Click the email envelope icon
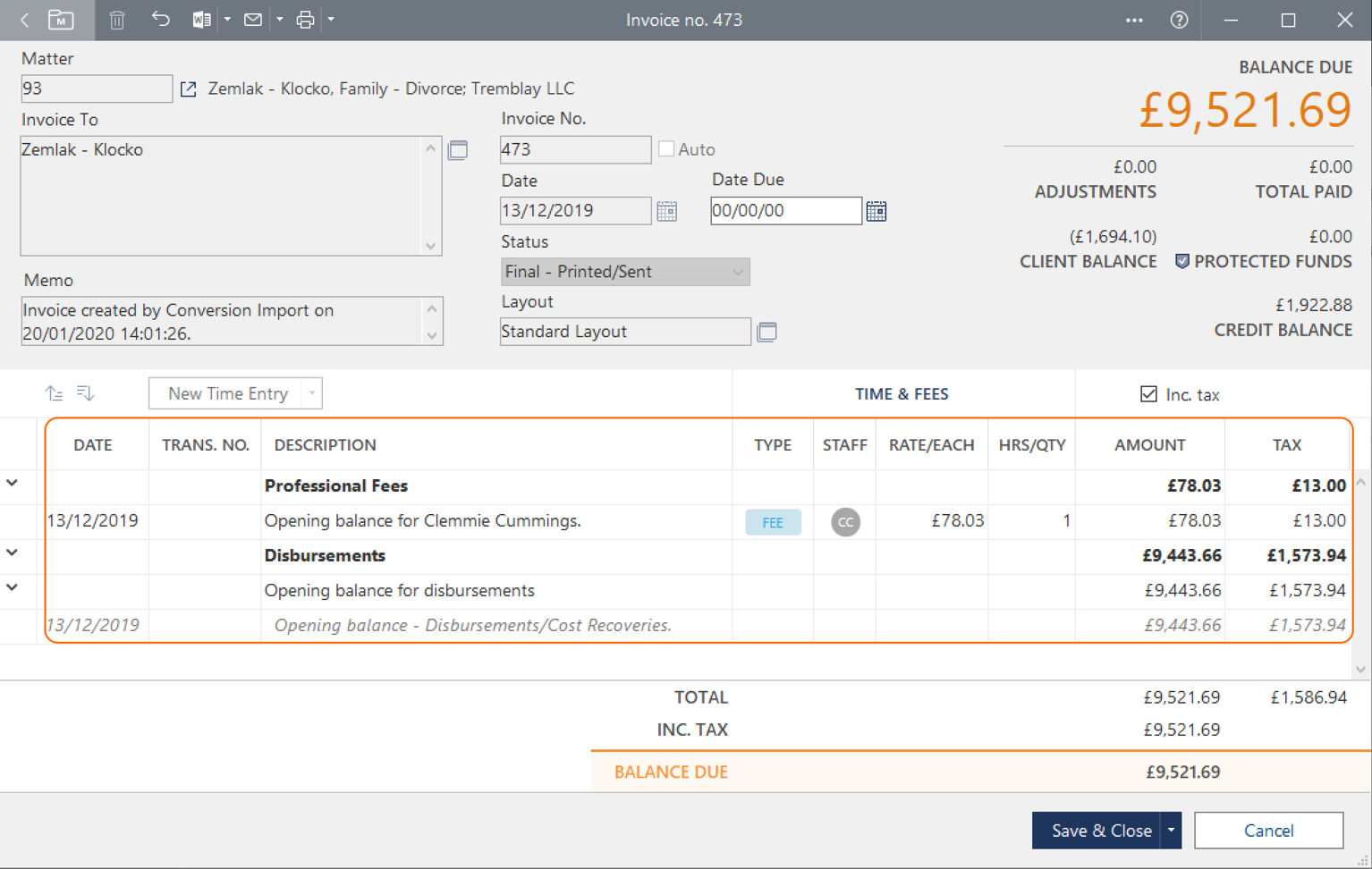 coord(253,20)
